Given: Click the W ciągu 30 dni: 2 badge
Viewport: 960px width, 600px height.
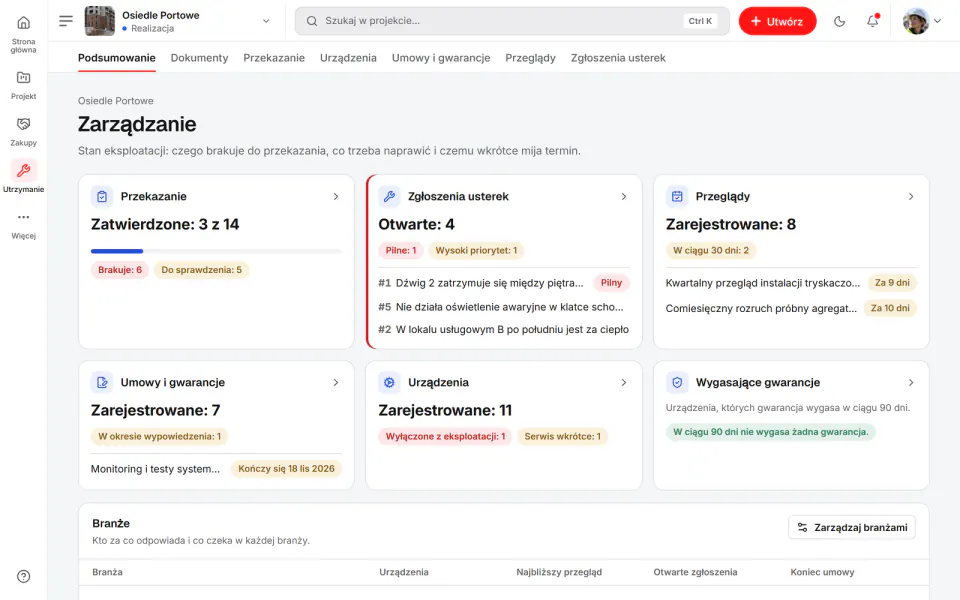Looking at the screenshot, I should (x=711, y=250).
